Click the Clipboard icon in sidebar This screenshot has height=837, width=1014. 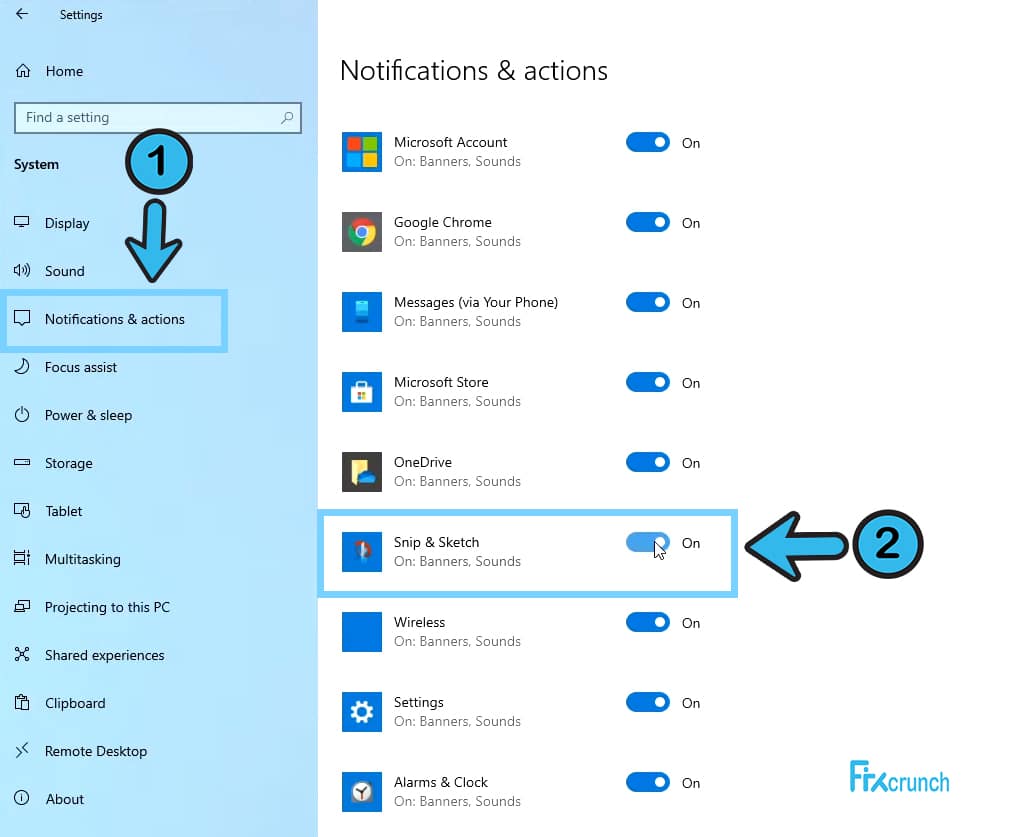(x=22, y=702)
